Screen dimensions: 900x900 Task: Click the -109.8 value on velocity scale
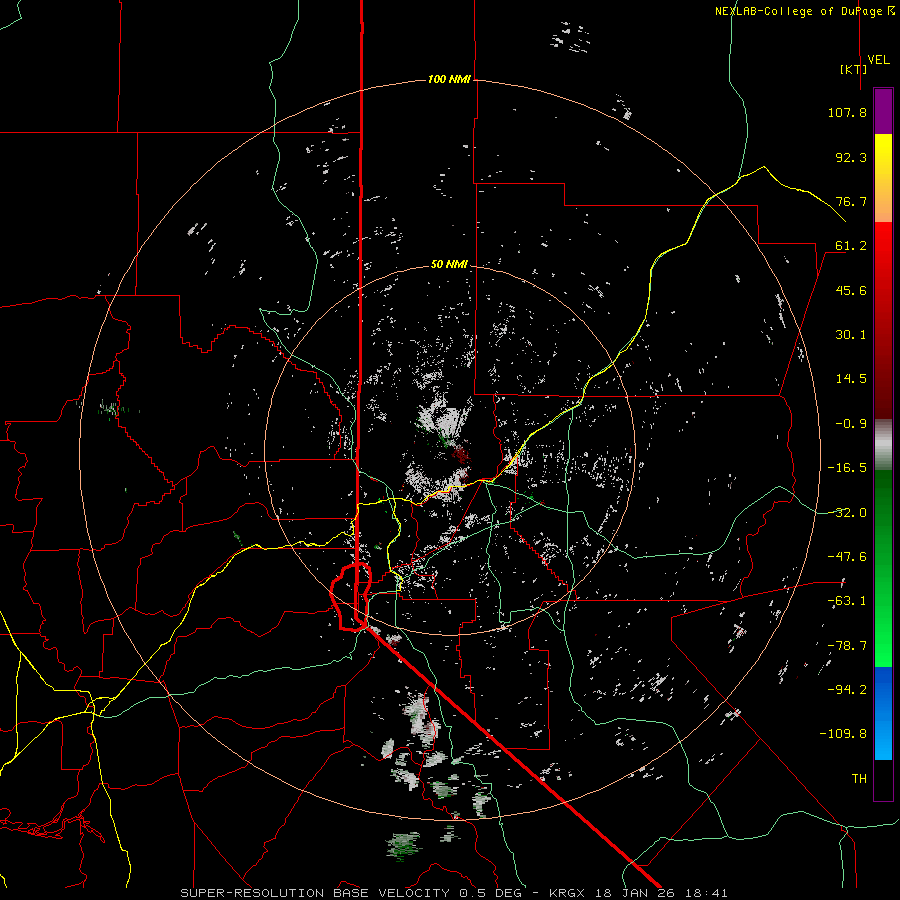pos(843,734)
